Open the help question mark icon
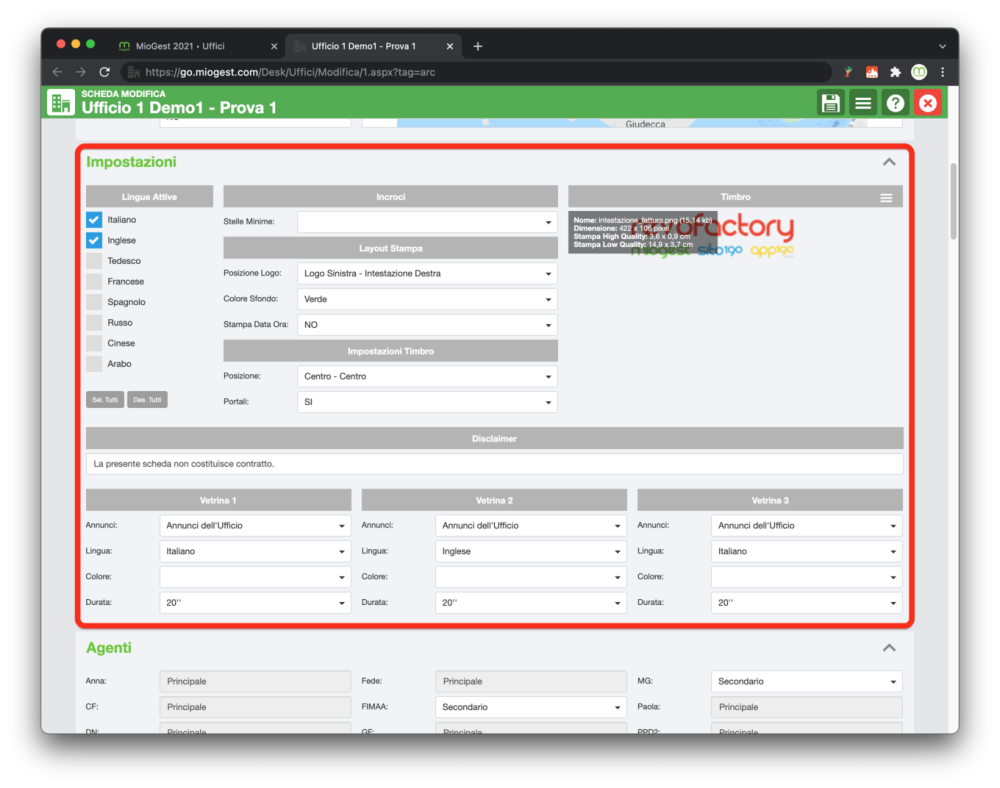 pyautogui.click(x=895, y=103)
